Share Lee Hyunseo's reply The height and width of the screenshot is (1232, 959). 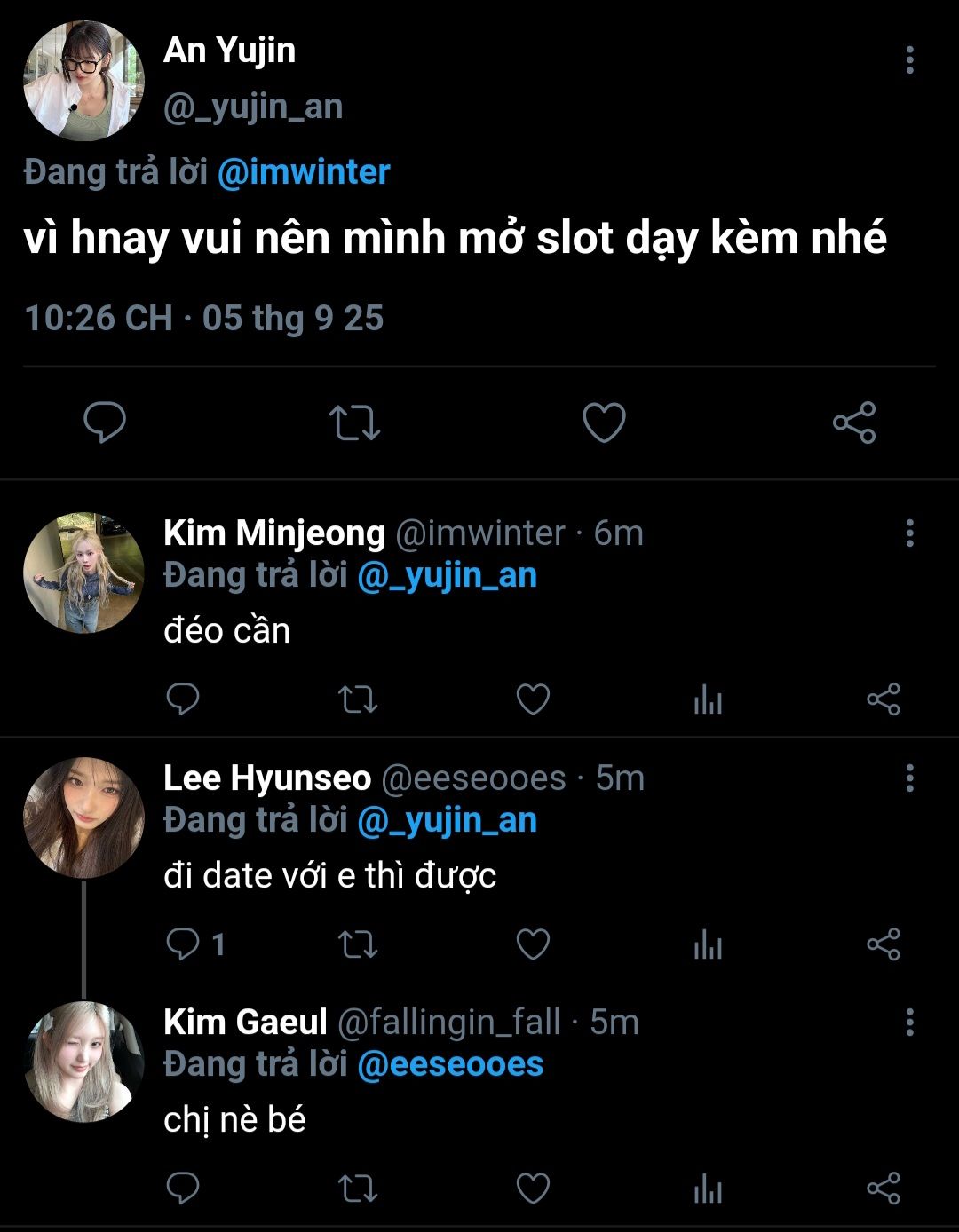point(884,944)
